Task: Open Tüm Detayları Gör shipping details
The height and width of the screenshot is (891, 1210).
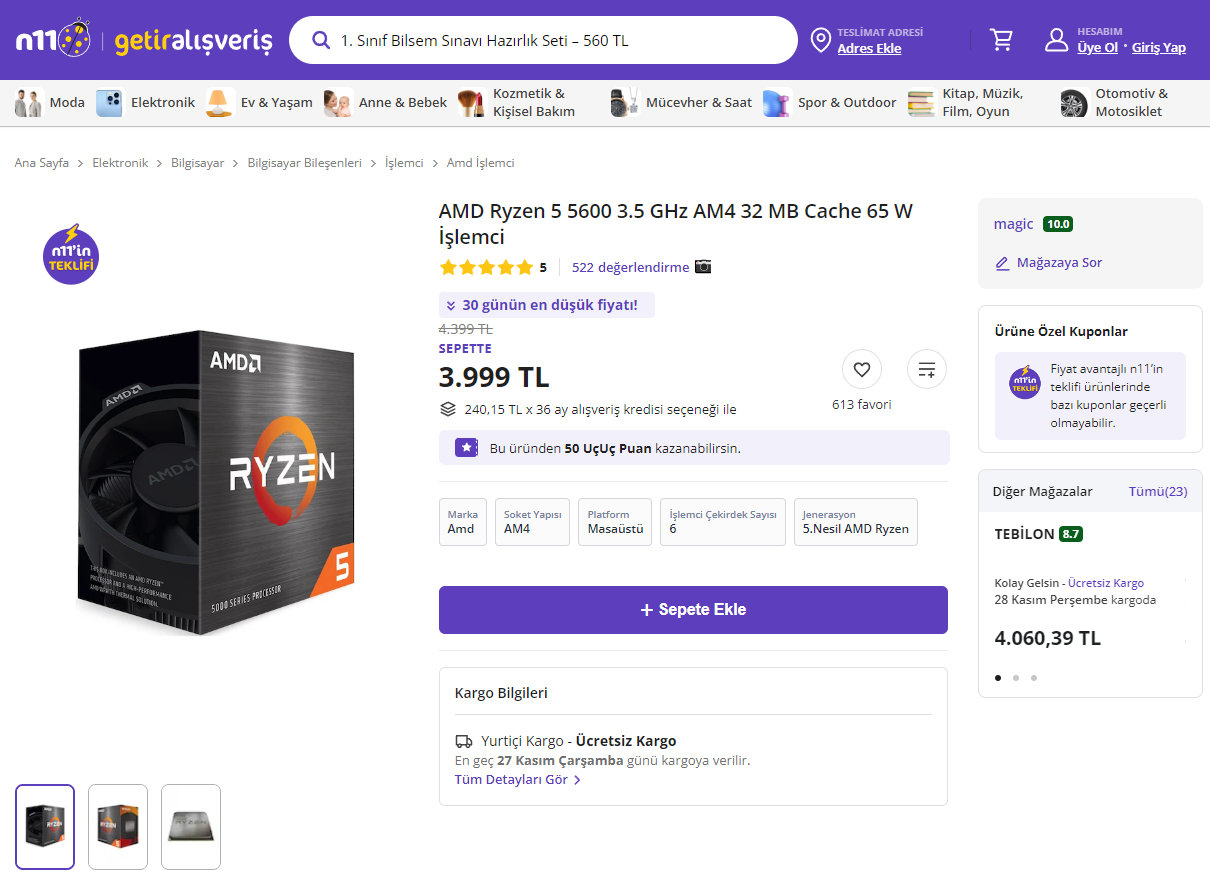Action: coord(518,780)
